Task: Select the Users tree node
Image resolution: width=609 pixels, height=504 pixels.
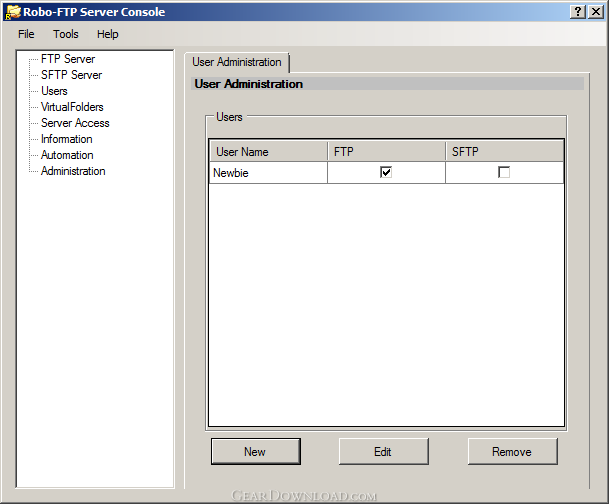Action: point(54,91)
